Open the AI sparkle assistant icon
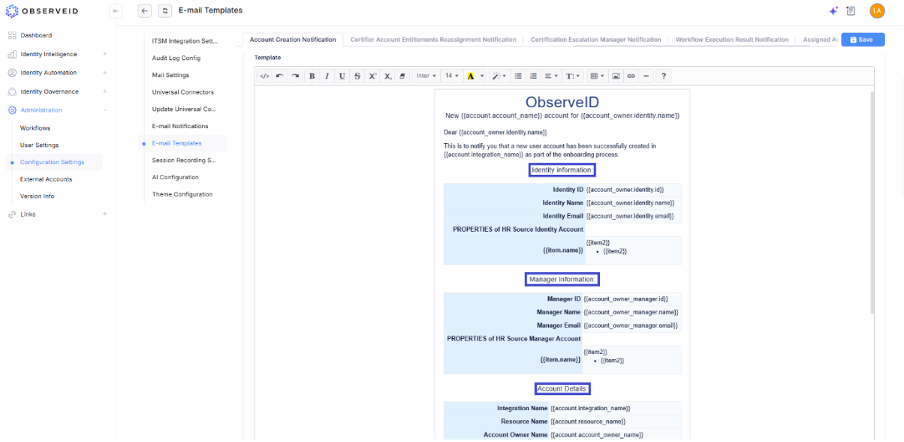904x442 pixels. 833,11
